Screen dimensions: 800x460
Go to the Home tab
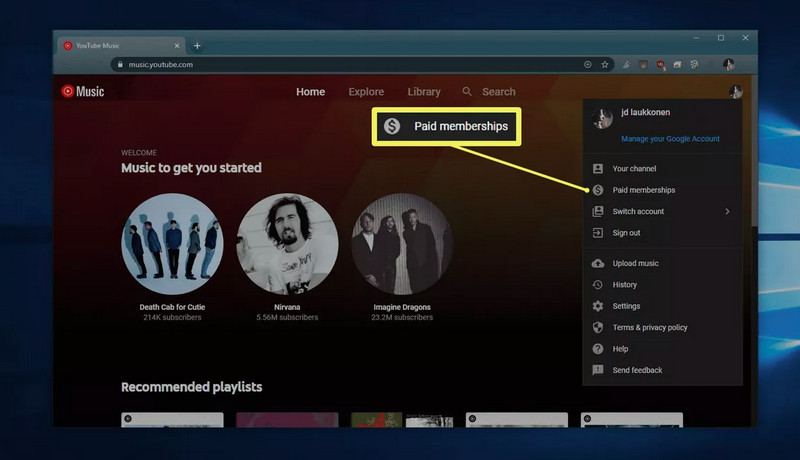click(x=310, y=92)
